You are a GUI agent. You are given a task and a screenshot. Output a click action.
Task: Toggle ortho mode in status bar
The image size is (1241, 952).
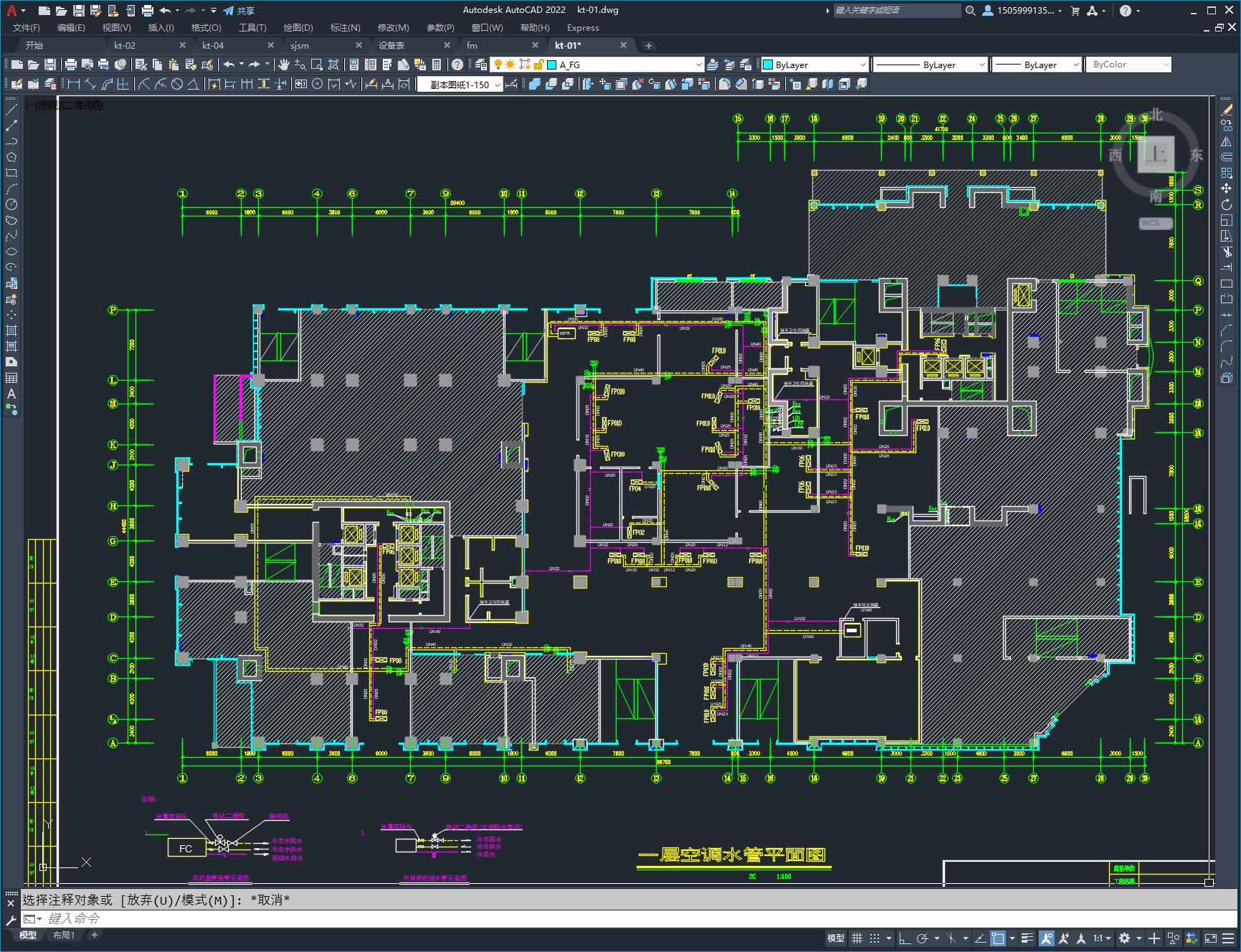click(x=905, y=938)
